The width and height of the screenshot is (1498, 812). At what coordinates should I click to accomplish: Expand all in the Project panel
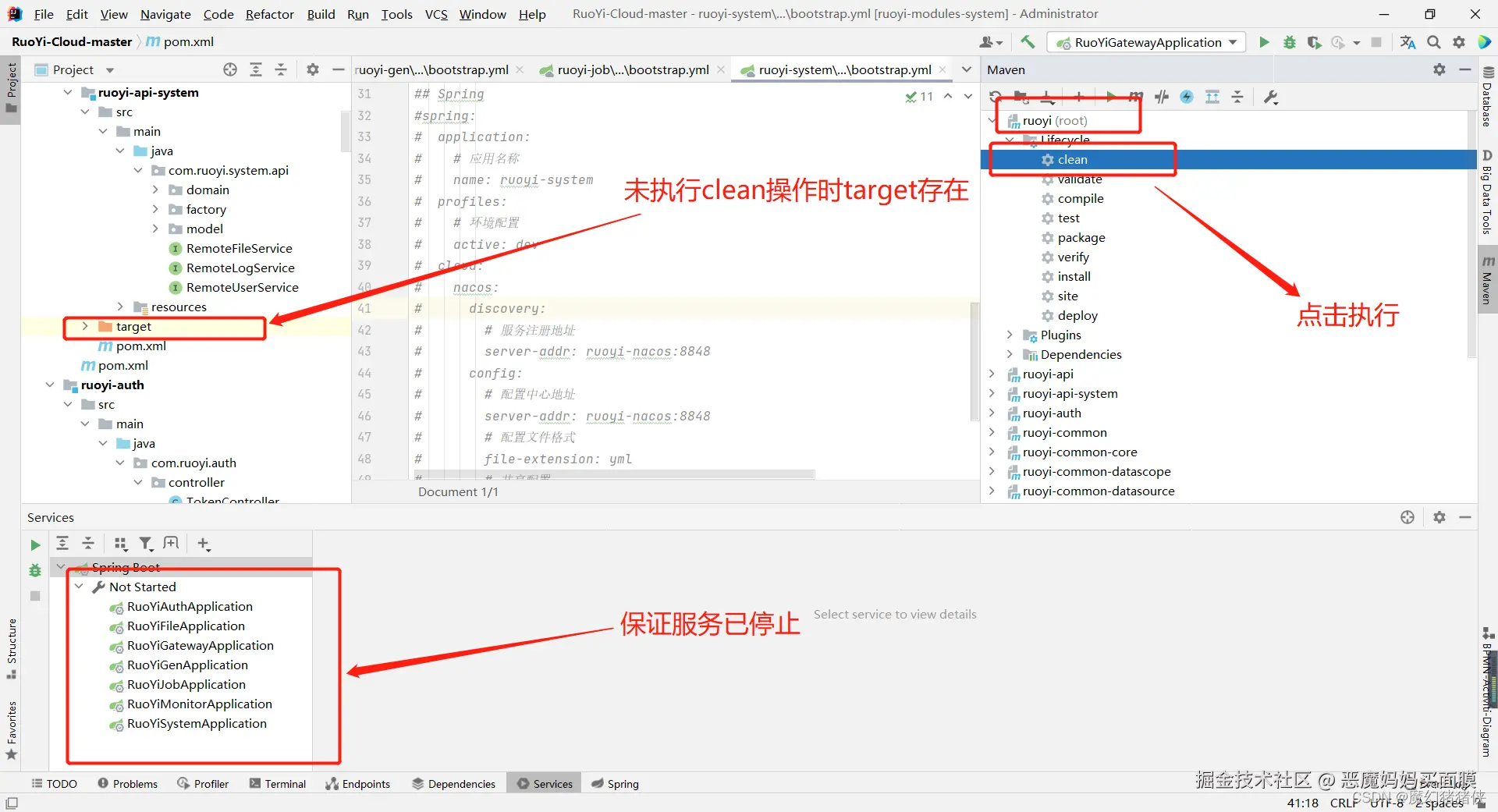pyautogui.click(x=256, y=69)
